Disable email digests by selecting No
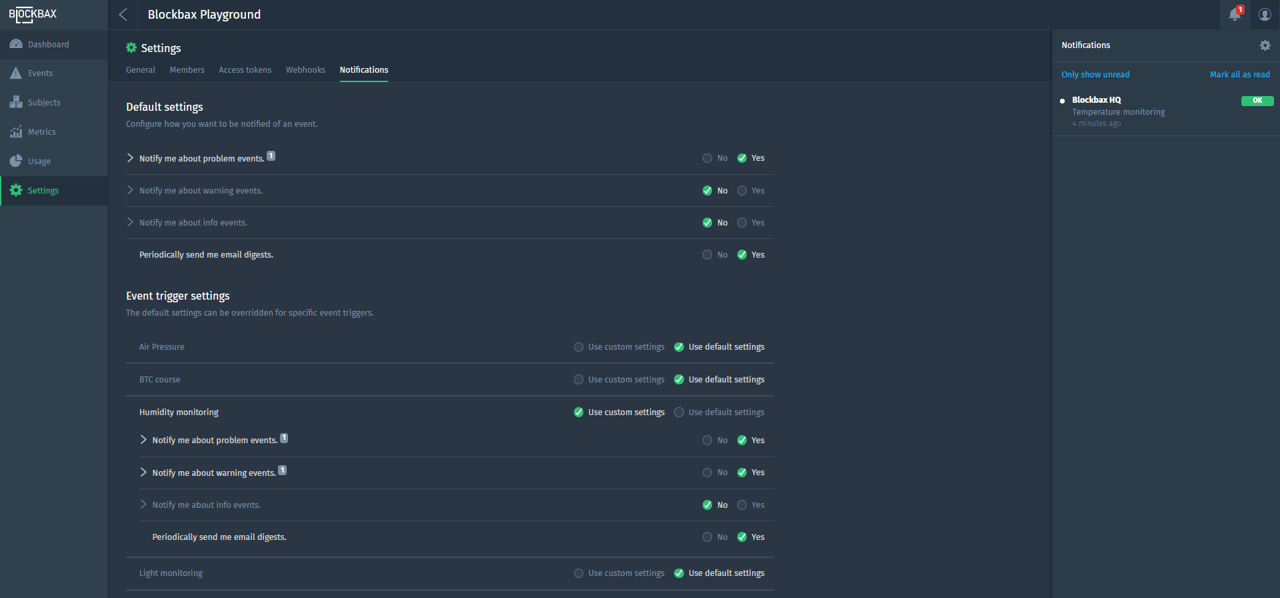Viewport: 1280px width, 598px height. click(x=707, y=254)
